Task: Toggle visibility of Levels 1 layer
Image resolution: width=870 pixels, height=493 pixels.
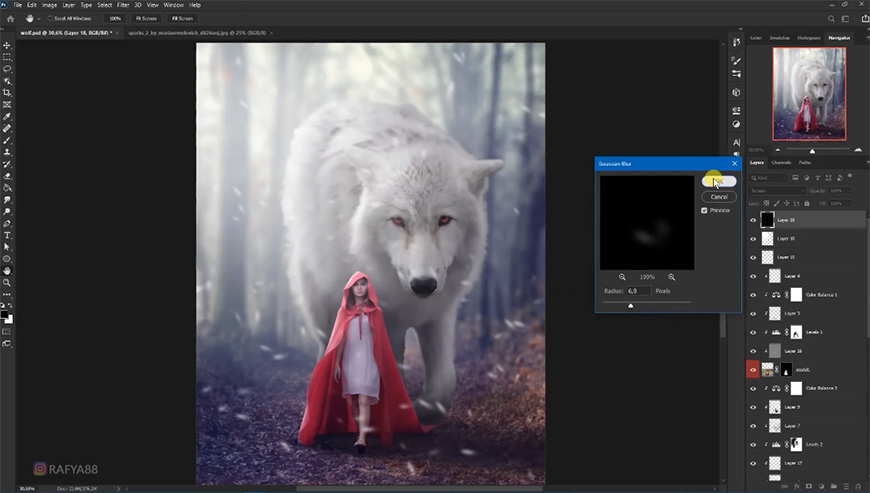Action: [x=753, y=332]
